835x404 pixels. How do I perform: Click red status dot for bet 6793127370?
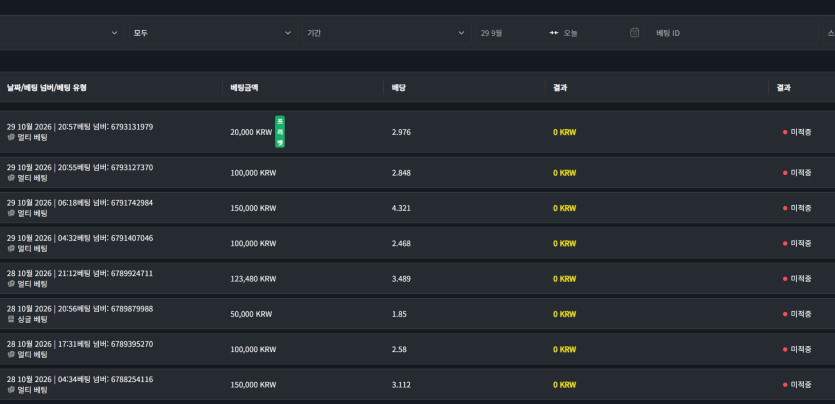[785, 172]
